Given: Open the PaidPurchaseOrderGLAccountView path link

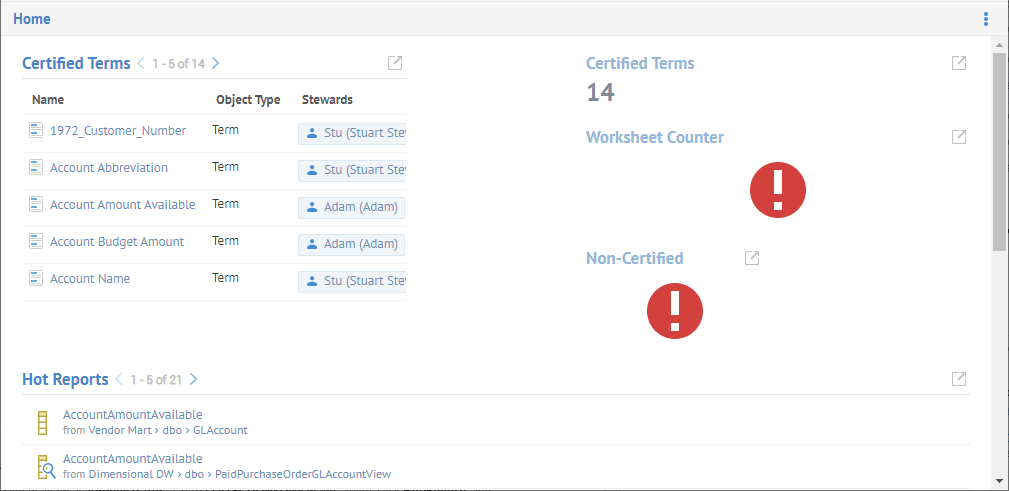Looking at the screenshot, I should 303,474.
